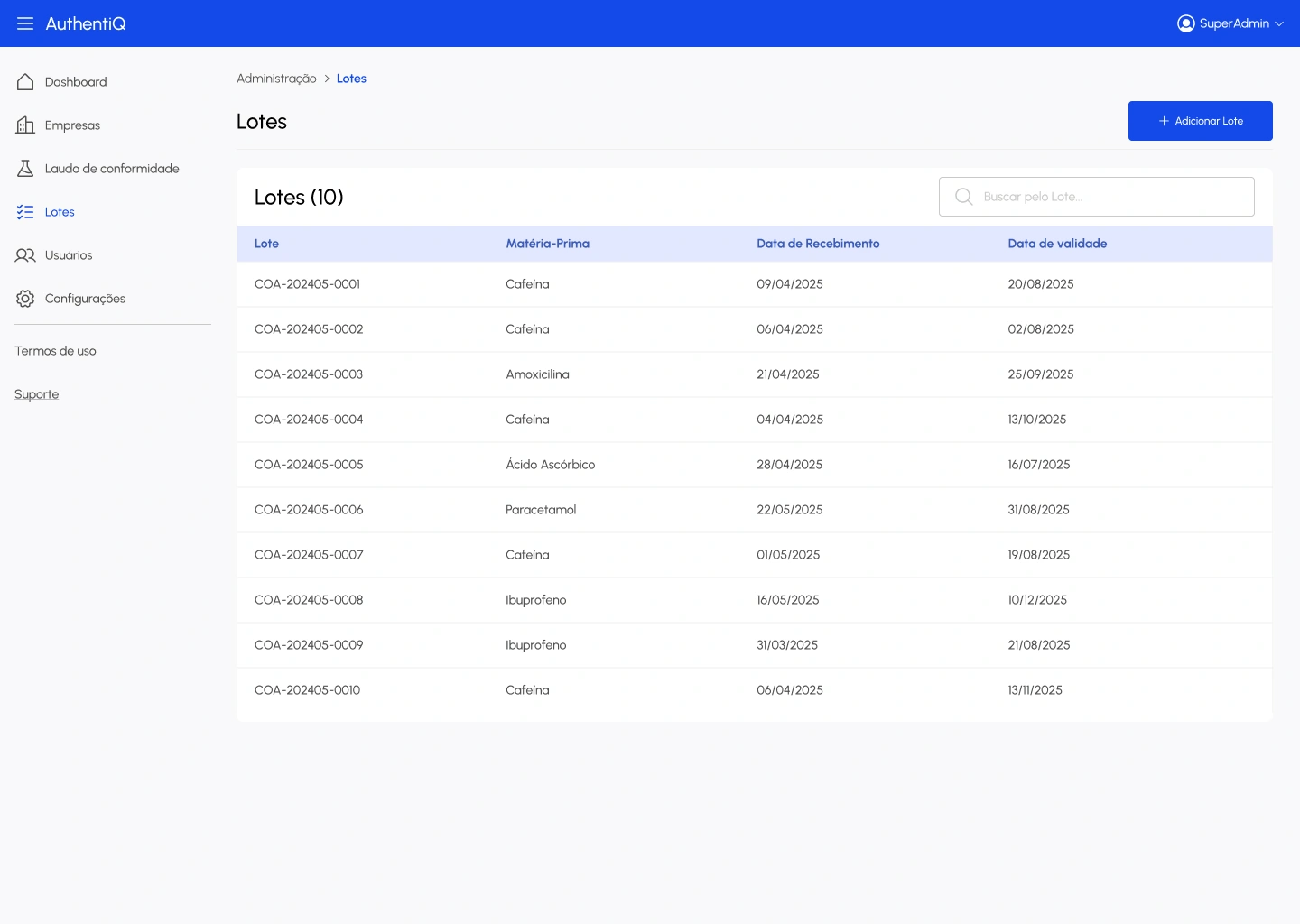Image resolution: width=1300 pixels, height=924 pixels.
Task: Expand the SuperAdmin dropdown chevron
Action: [1279, 24]
